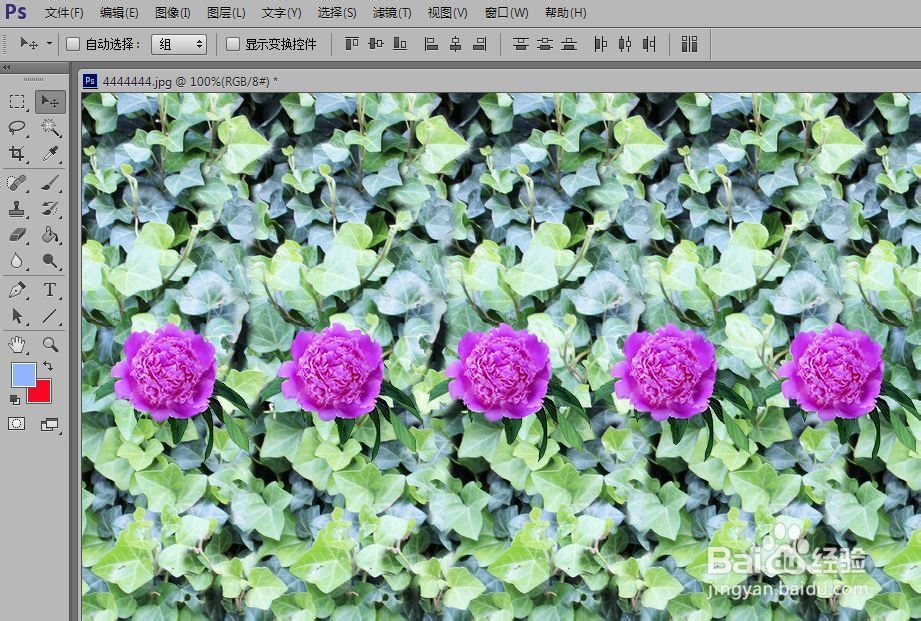Distribute left edges in options bar
921x621 pixels.
600,43
